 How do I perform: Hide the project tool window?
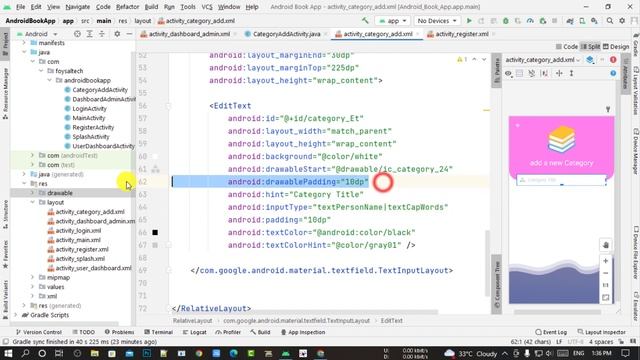129,34
